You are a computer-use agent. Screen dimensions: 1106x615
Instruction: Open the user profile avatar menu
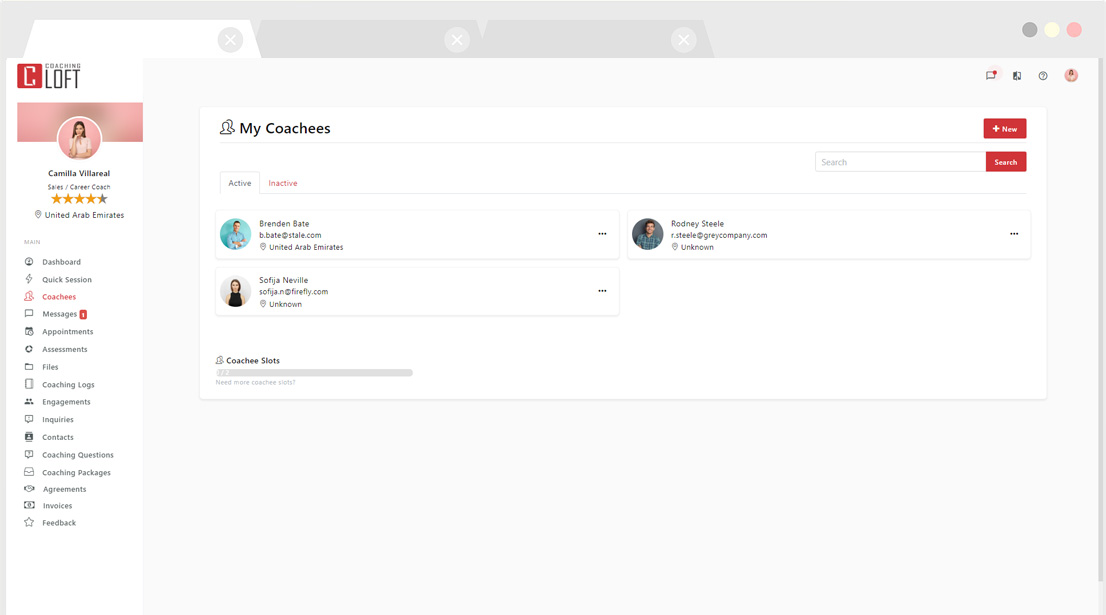click(1071, 76)
